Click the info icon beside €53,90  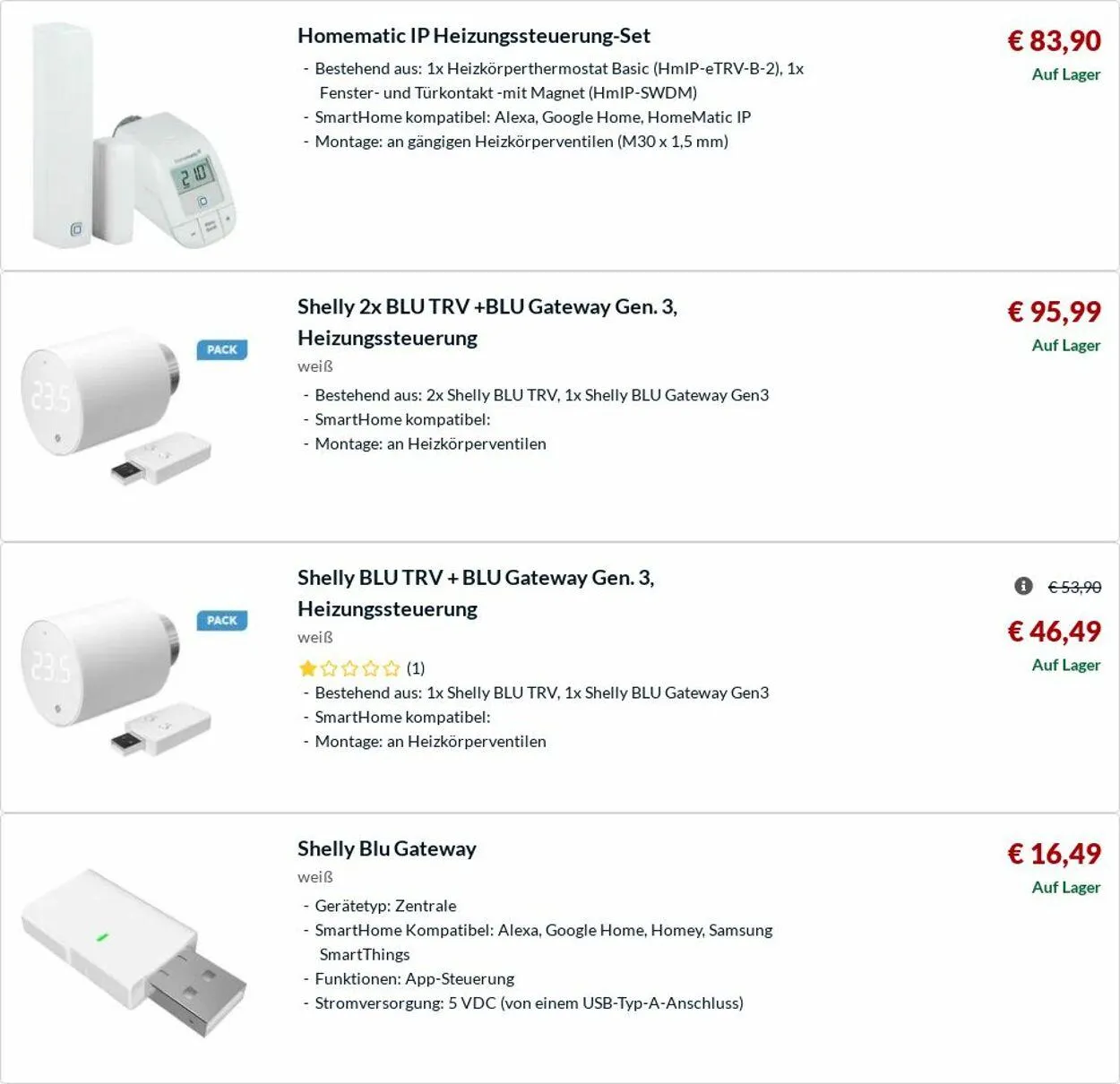click(x=1023, y=586)
